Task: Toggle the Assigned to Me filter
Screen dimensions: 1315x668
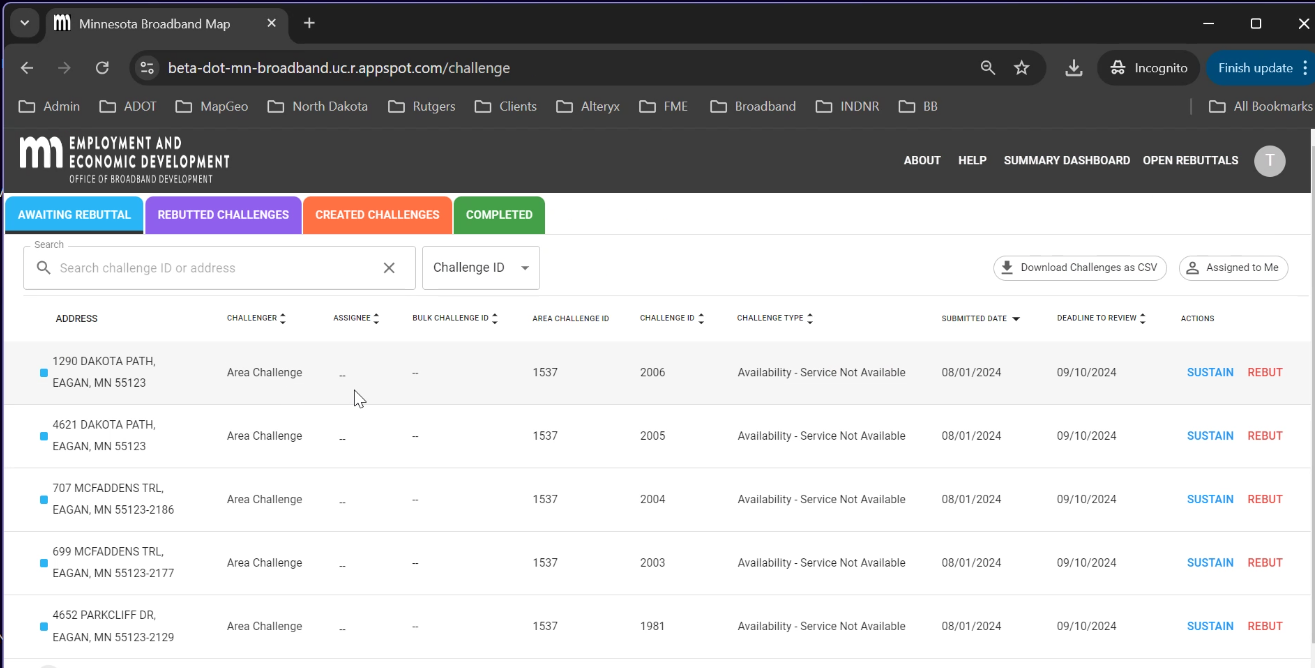Action: (1233, 268)
